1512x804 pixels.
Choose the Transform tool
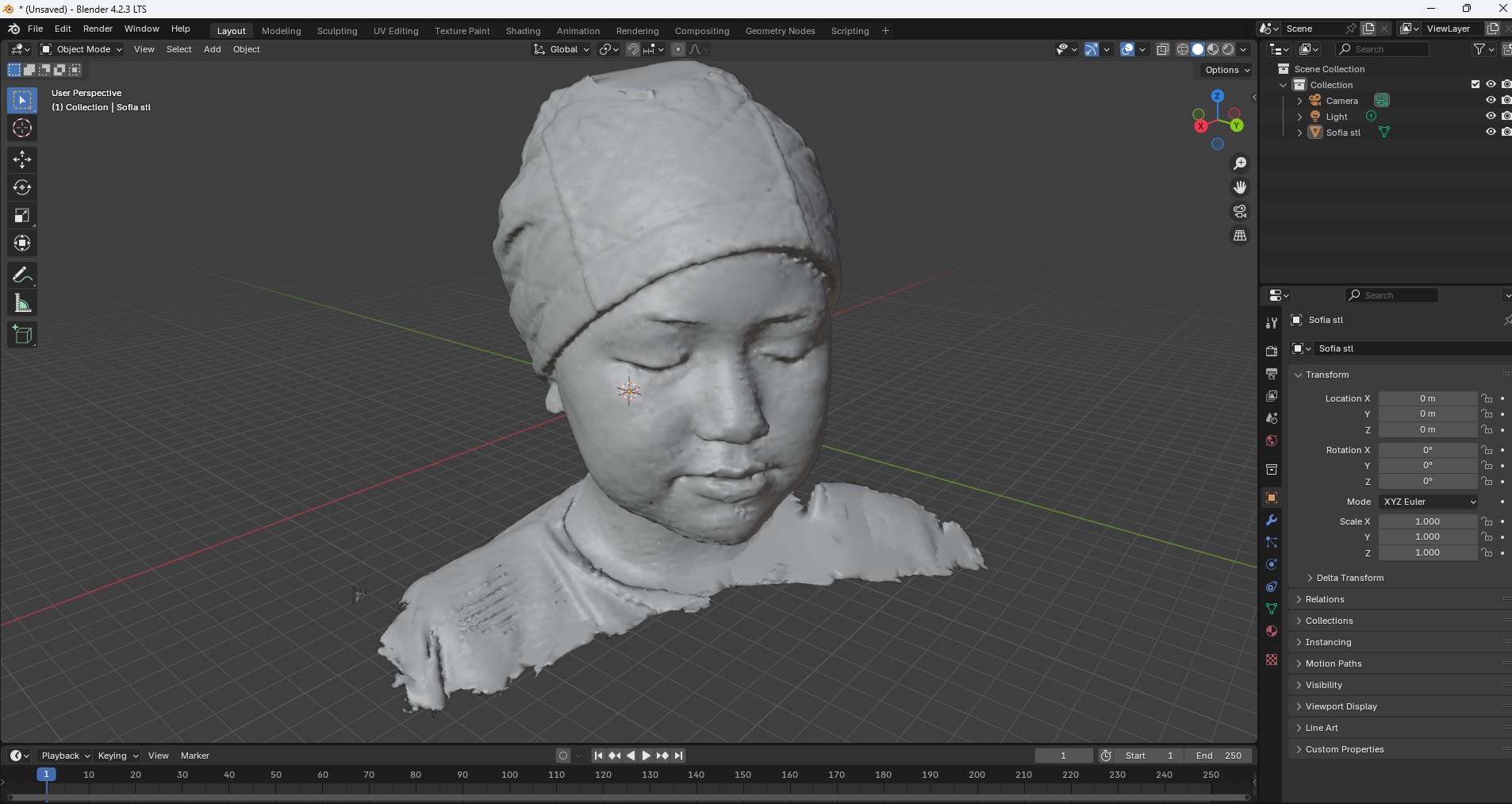[22, 243]
